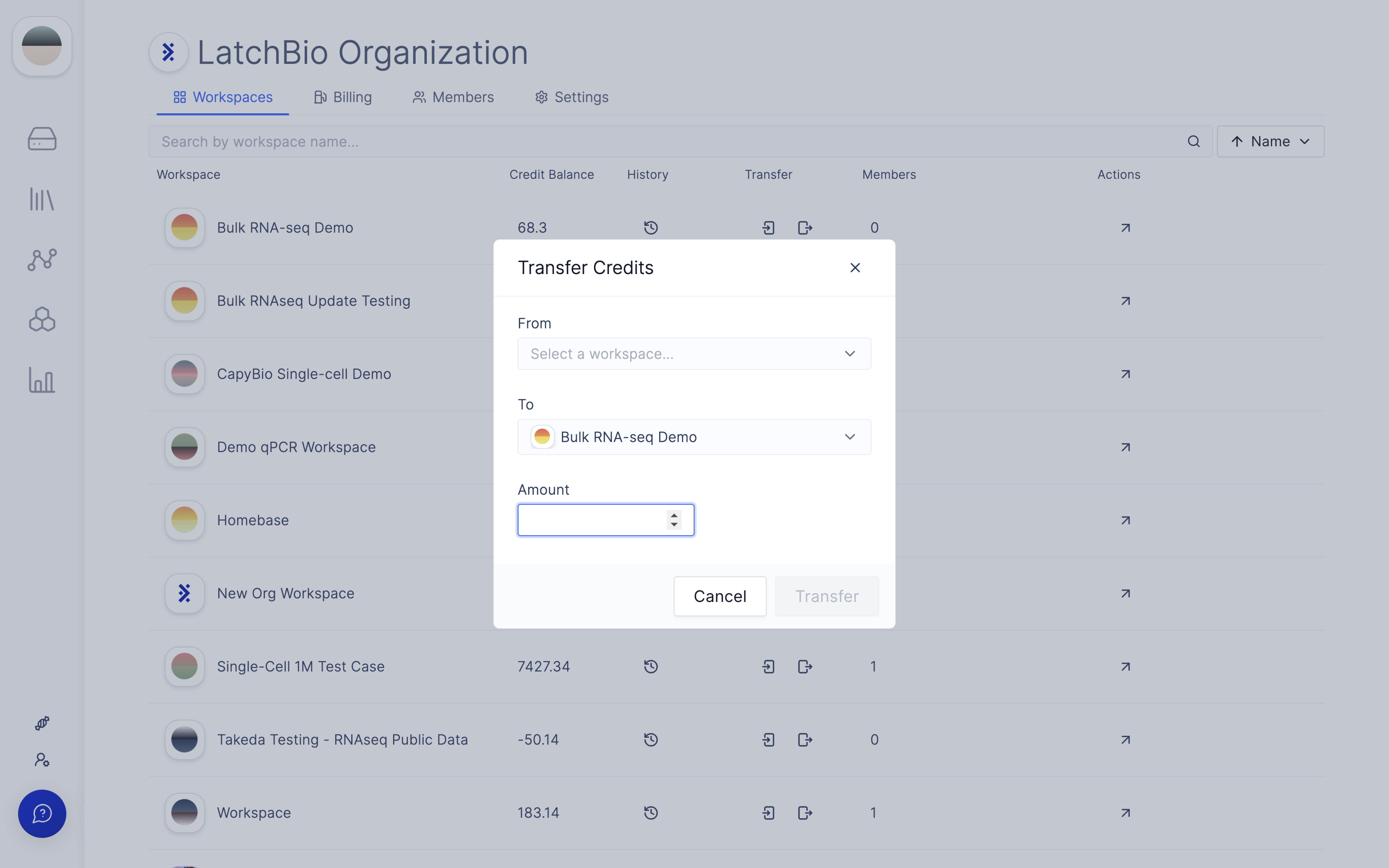Close the Transfer Credits dialog
This screenshot has height=868, width=1389.
[x=855, y=268]
